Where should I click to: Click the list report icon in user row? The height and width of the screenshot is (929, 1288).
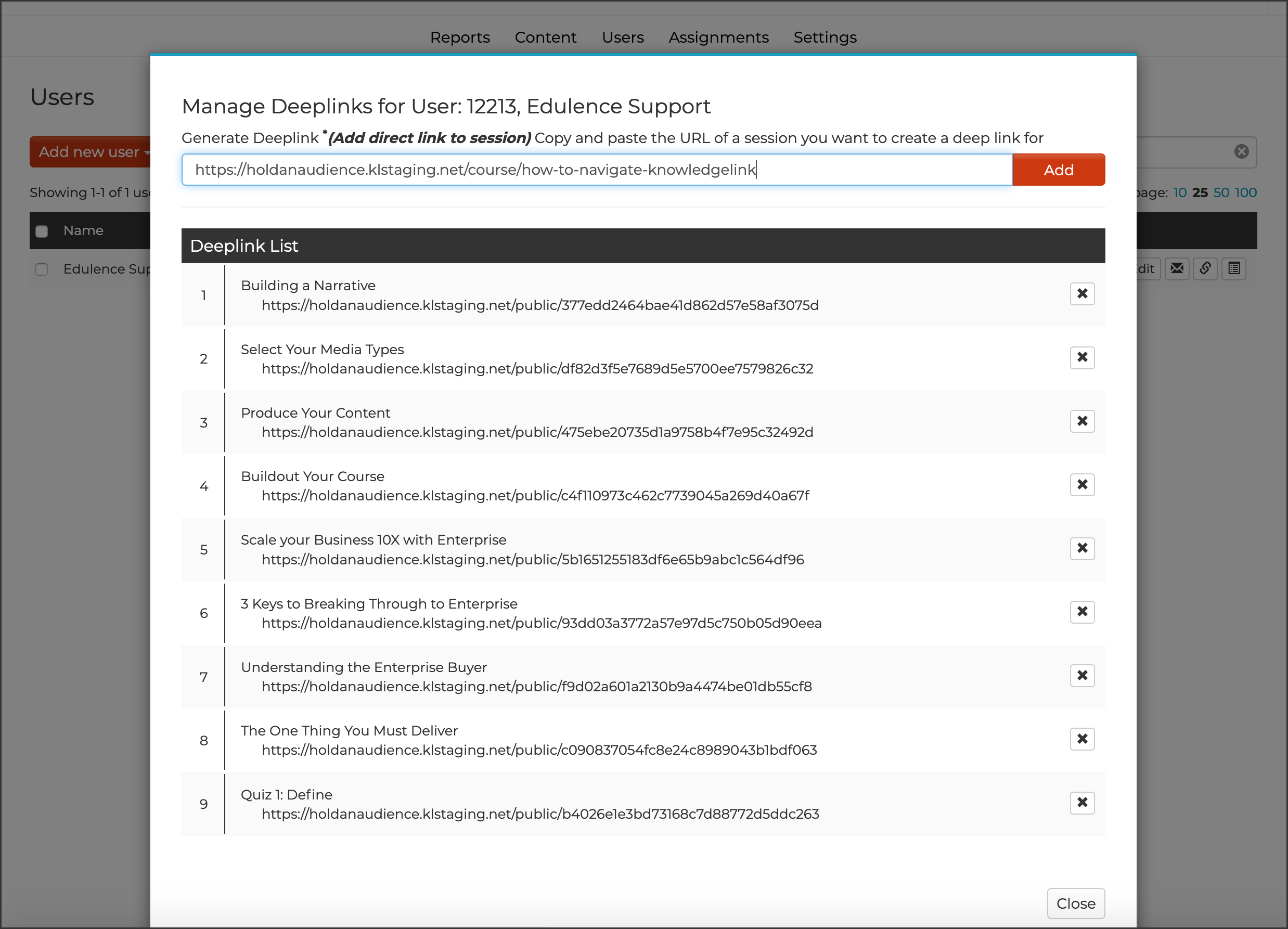tap(1234, 268)
